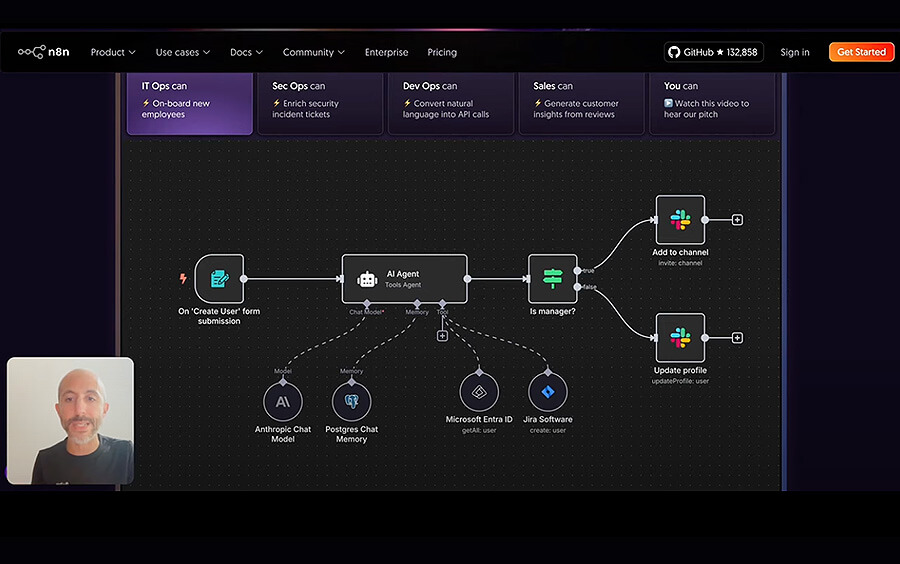Click the Is manager? condition node
Image resolution: width=900 pixels, height=564 pixels.
[x=553, y=279]
